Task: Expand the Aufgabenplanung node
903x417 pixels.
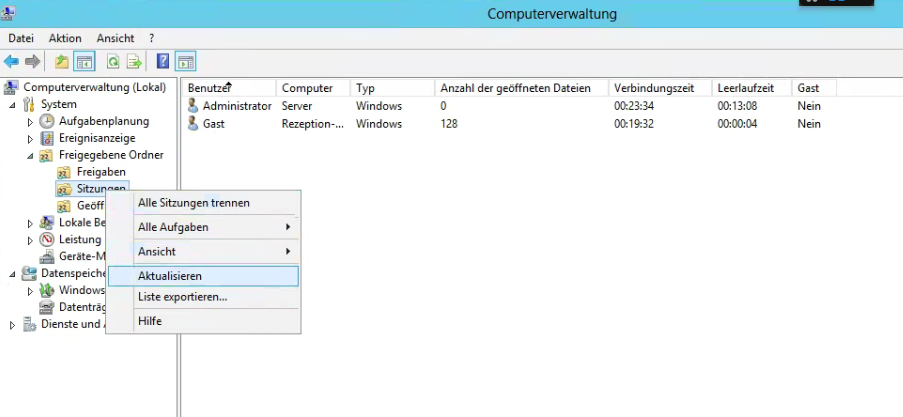Action: (31, 122)
